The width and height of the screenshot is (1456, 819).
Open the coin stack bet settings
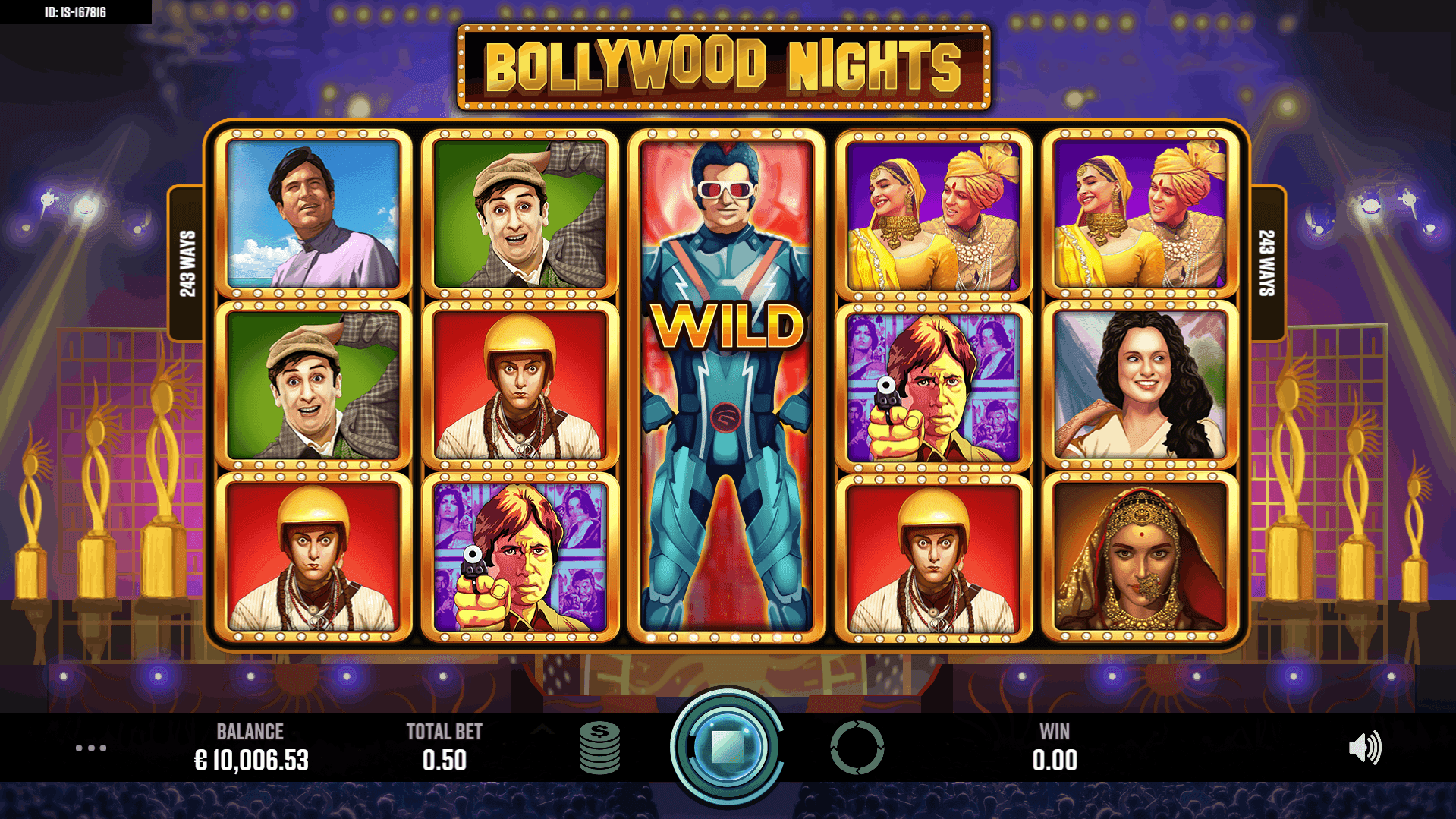pos(599,748)
